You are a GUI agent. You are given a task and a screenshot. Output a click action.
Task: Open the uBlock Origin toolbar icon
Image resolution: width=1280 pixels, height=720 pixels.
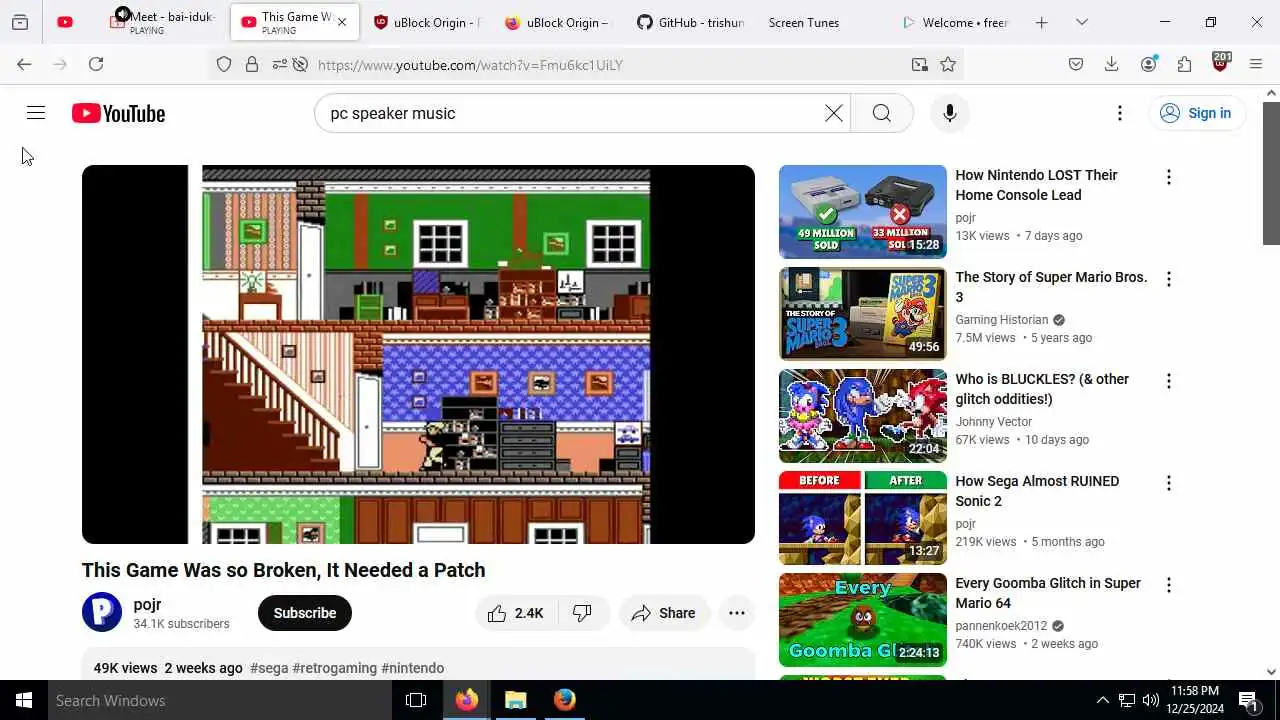pos(1220,63)
